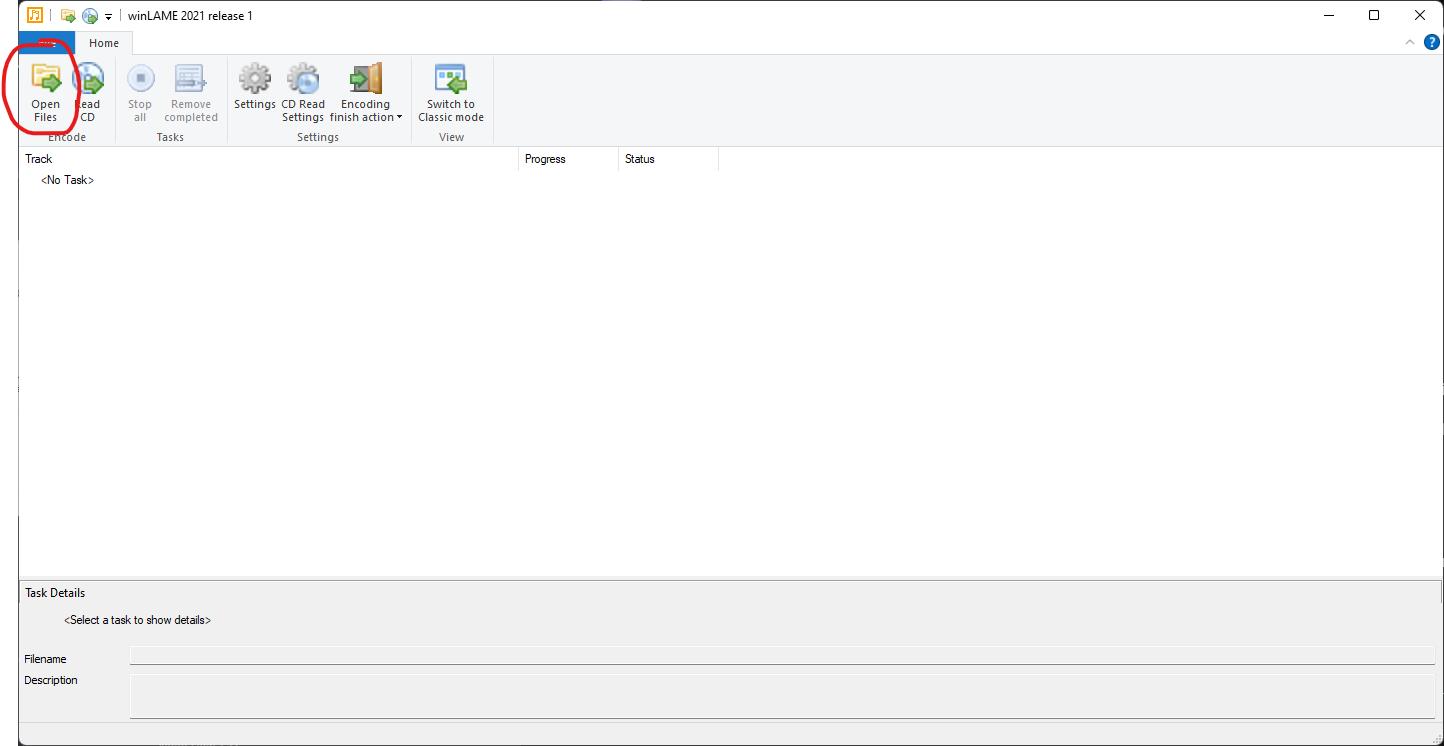This screenshot has width=1444, height=746.
Task: Expand the Encoding finish action dropdown
Action: 366,92
